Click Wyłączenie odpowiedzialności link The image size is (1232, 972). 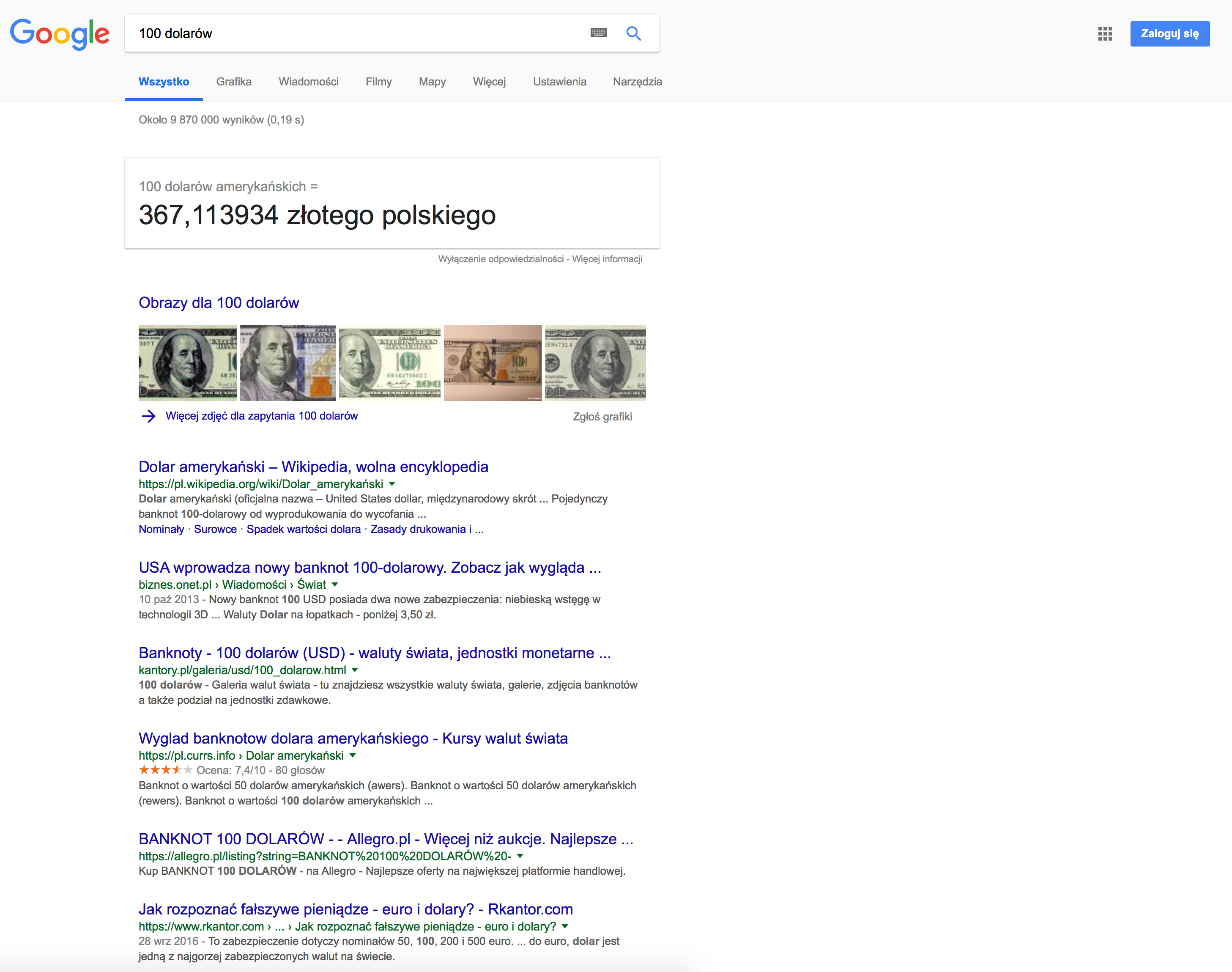pyautogui.click(x=501, y=259)
